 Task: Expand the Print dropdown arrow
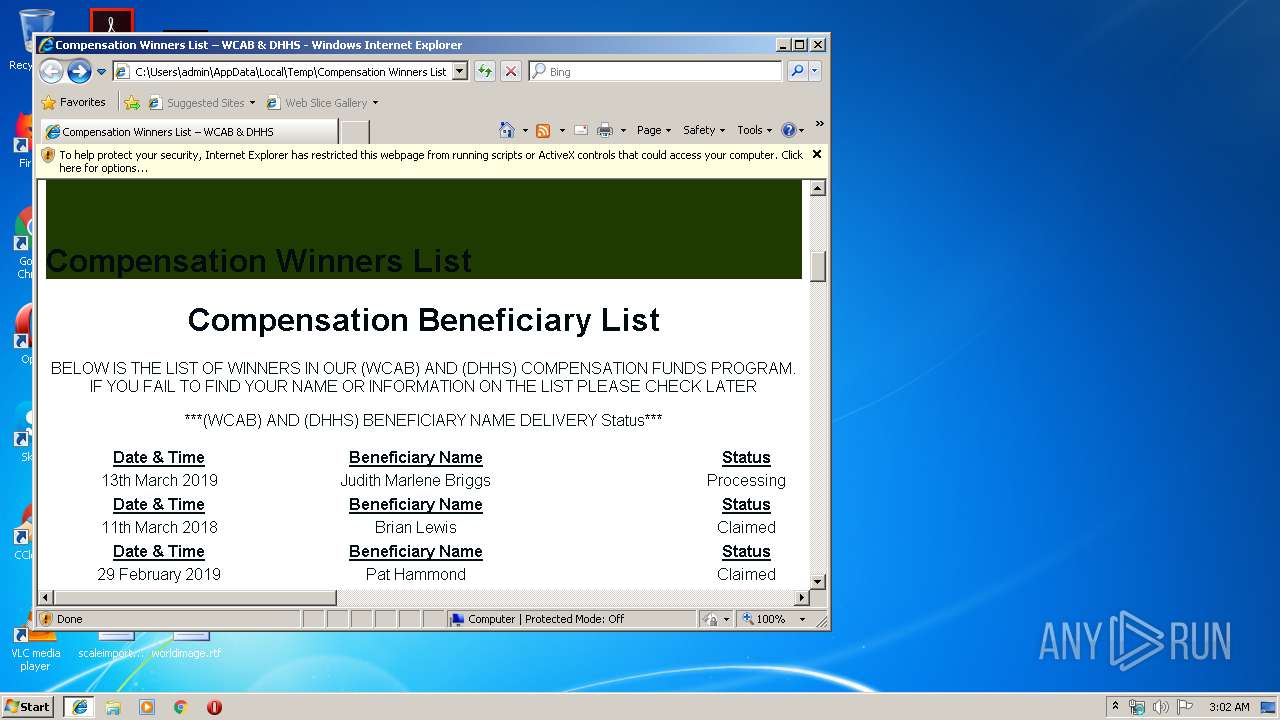pos(623,130)
